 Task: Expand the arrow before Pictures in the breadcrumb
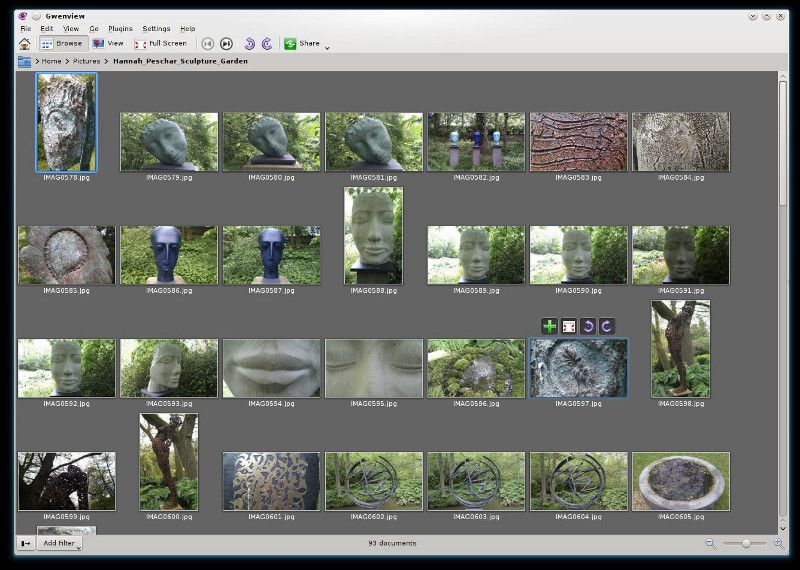[x=67, y=61]
